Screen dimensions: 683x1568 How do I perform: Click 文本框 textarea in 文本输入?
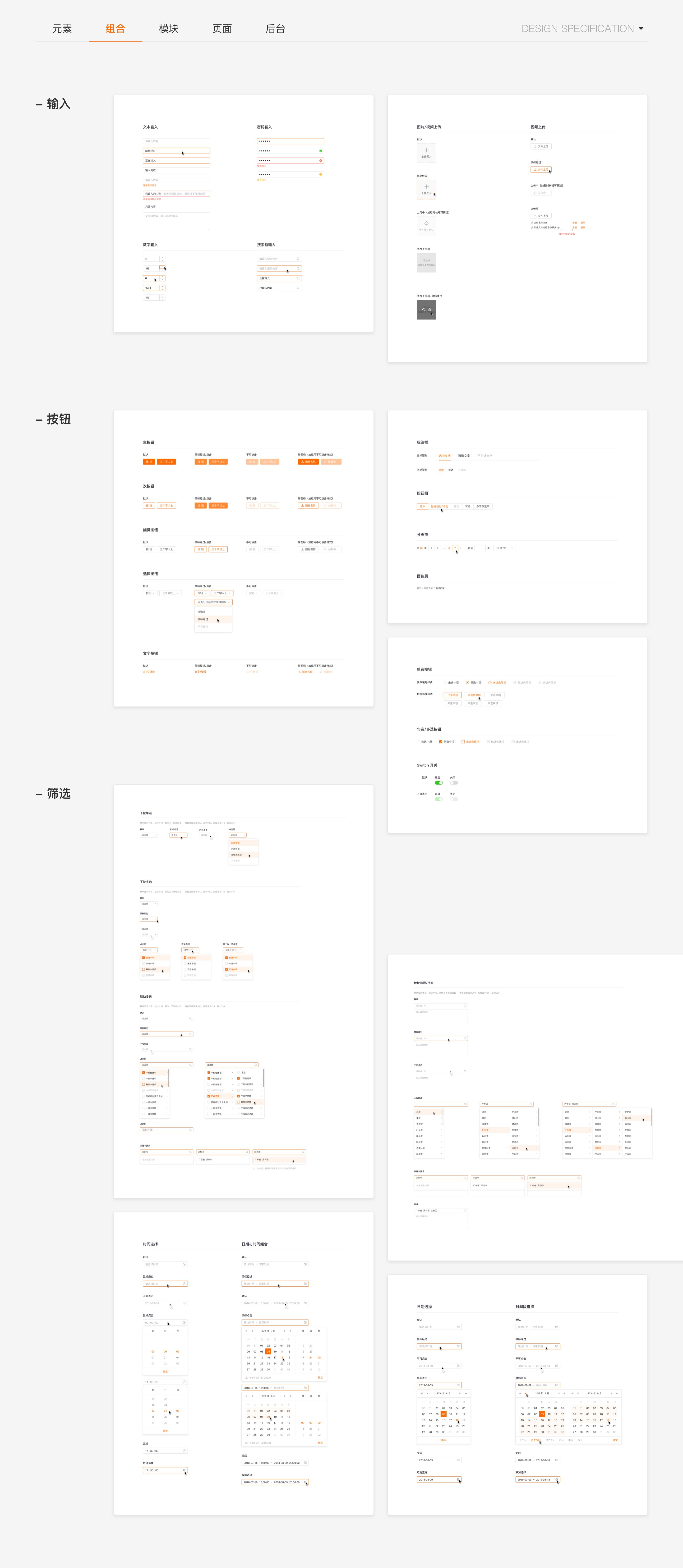[176, 222]
